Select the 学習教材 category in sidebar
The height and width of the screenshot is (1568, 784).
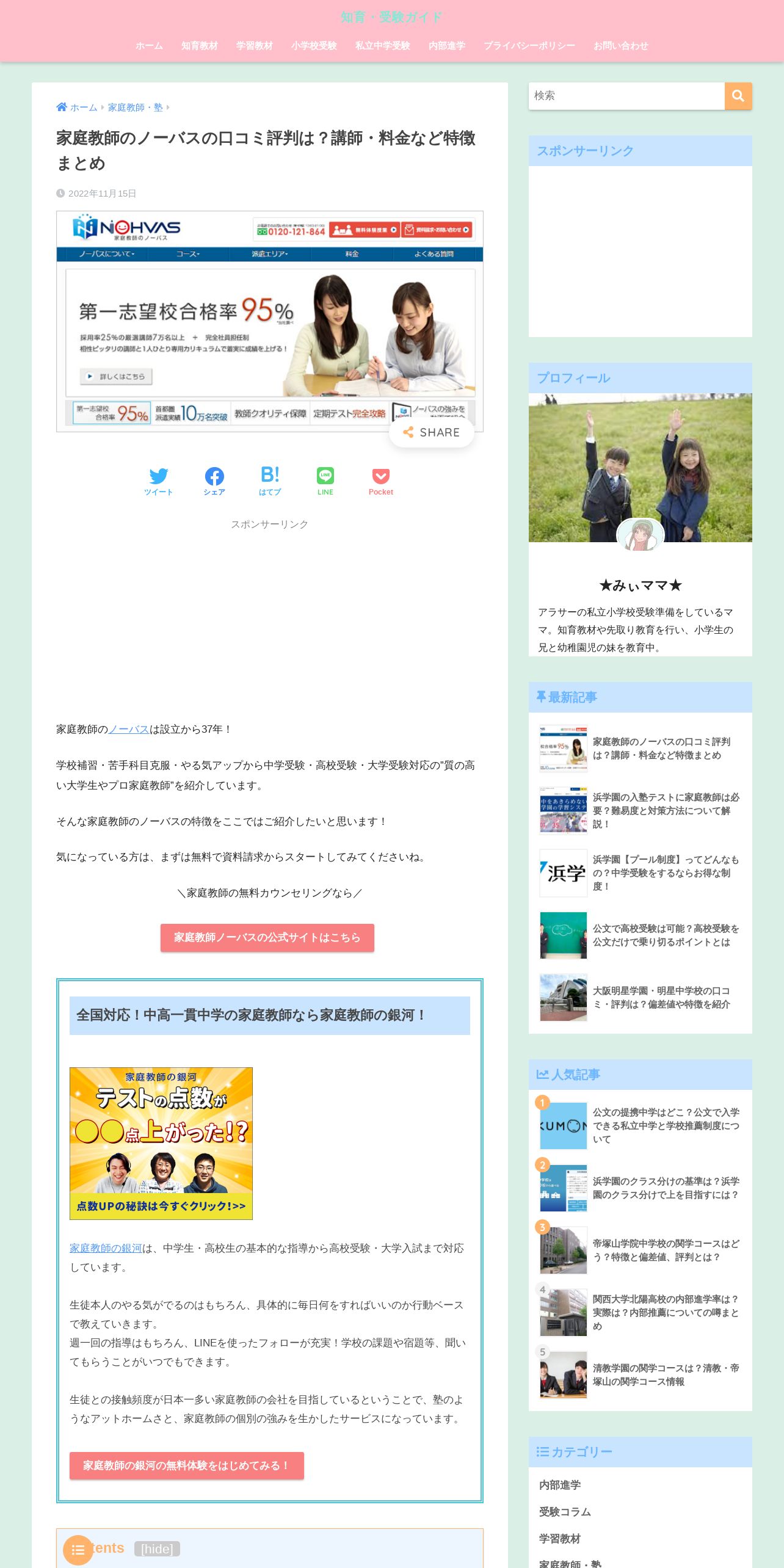560,1539
